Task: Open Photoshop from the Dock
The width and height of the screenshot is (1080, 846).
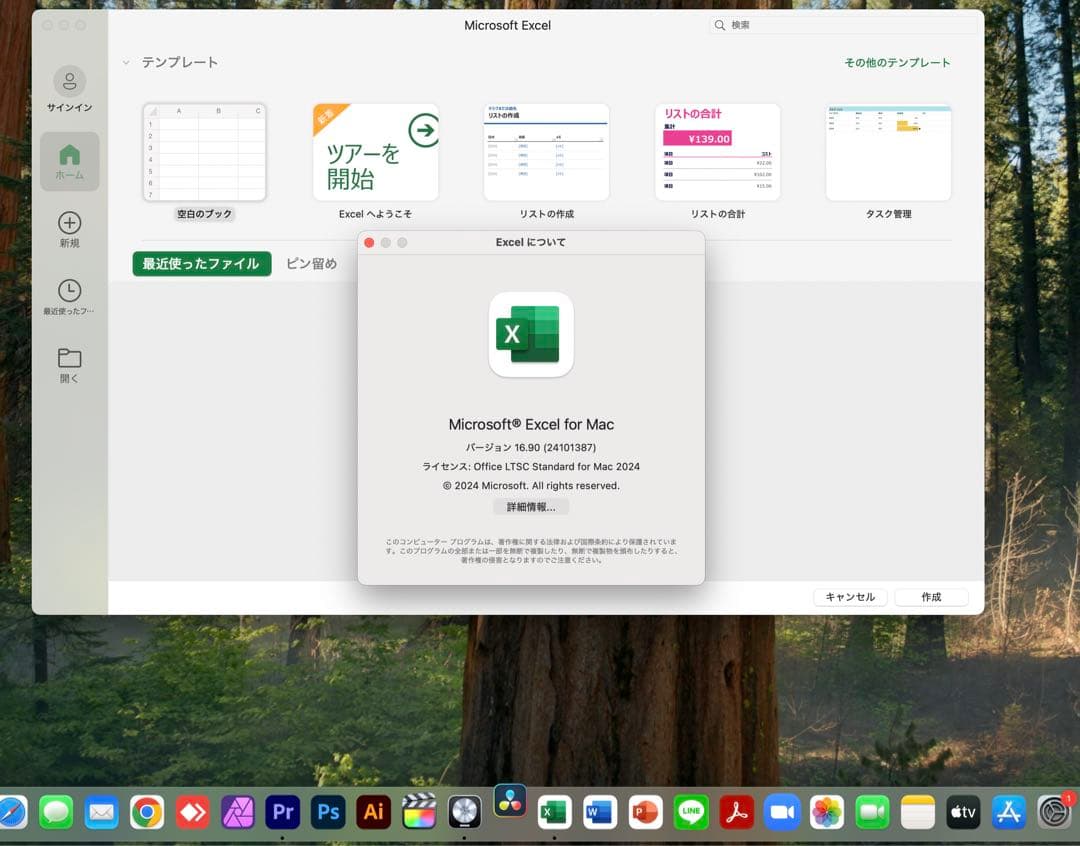Action: (328, 813)
